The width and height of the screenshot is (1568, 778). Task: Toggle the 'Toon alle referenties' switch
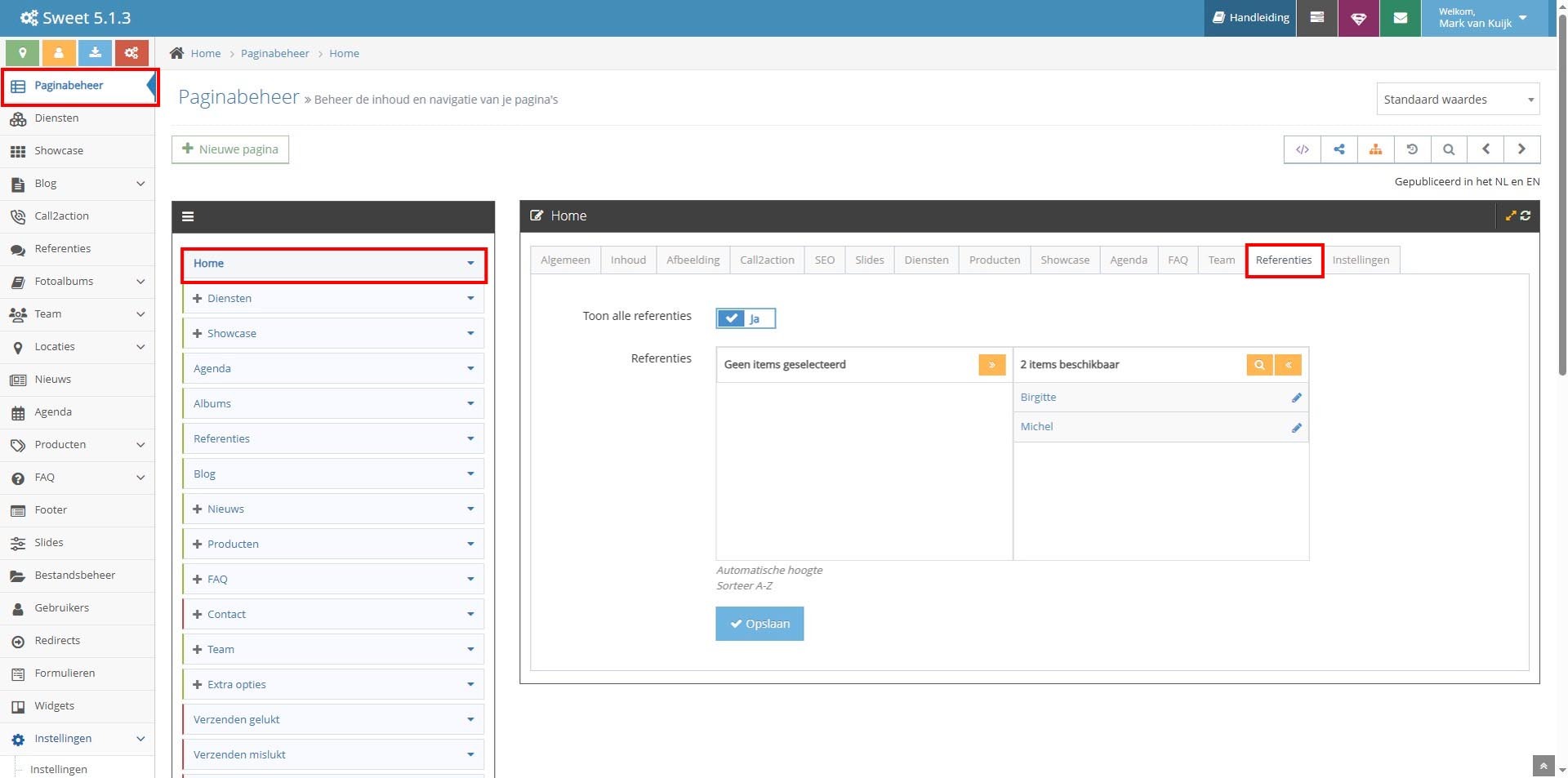click(746, 318)
